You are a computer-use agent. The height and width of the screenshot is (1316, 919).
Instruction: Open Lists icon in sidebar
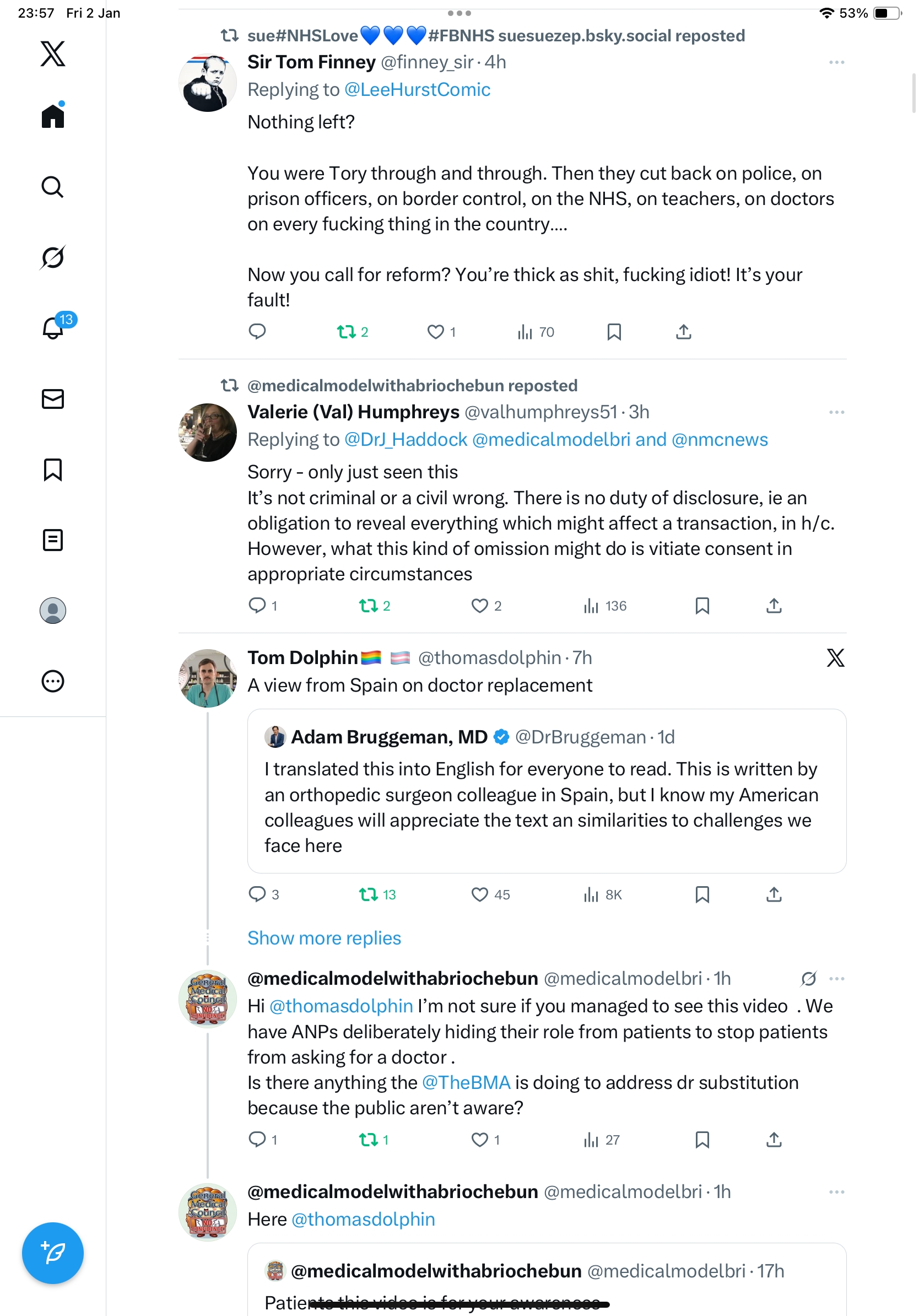pos(53,540)
